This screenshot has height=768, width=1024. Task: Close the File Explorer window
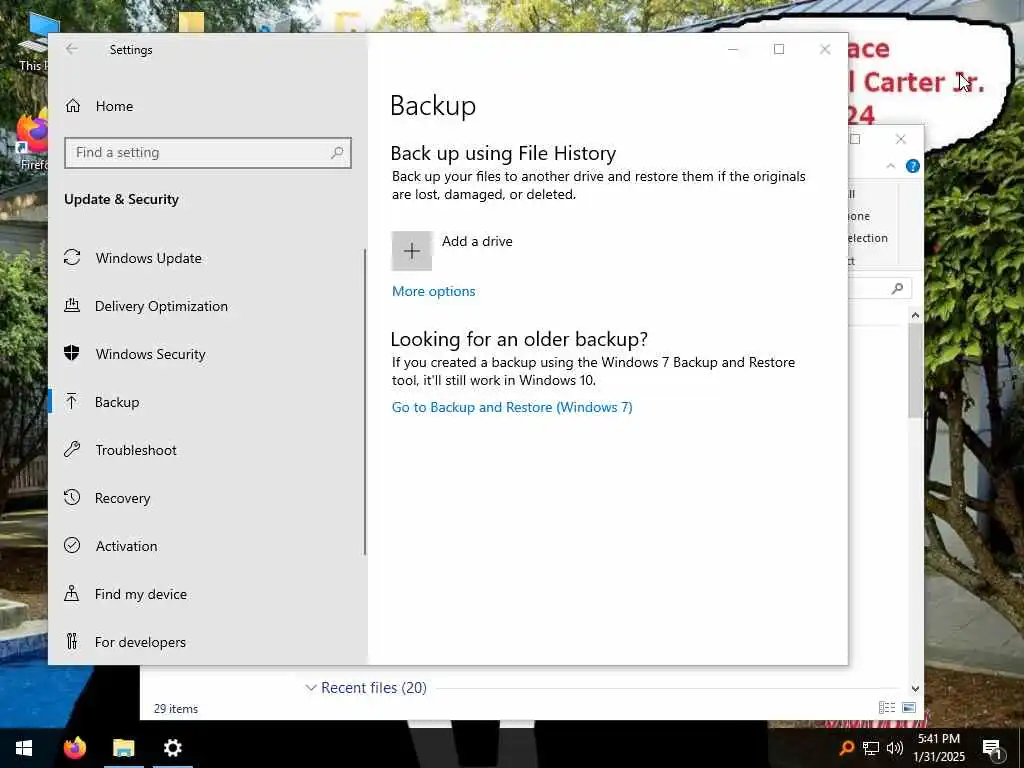click(x=901, y=139)
